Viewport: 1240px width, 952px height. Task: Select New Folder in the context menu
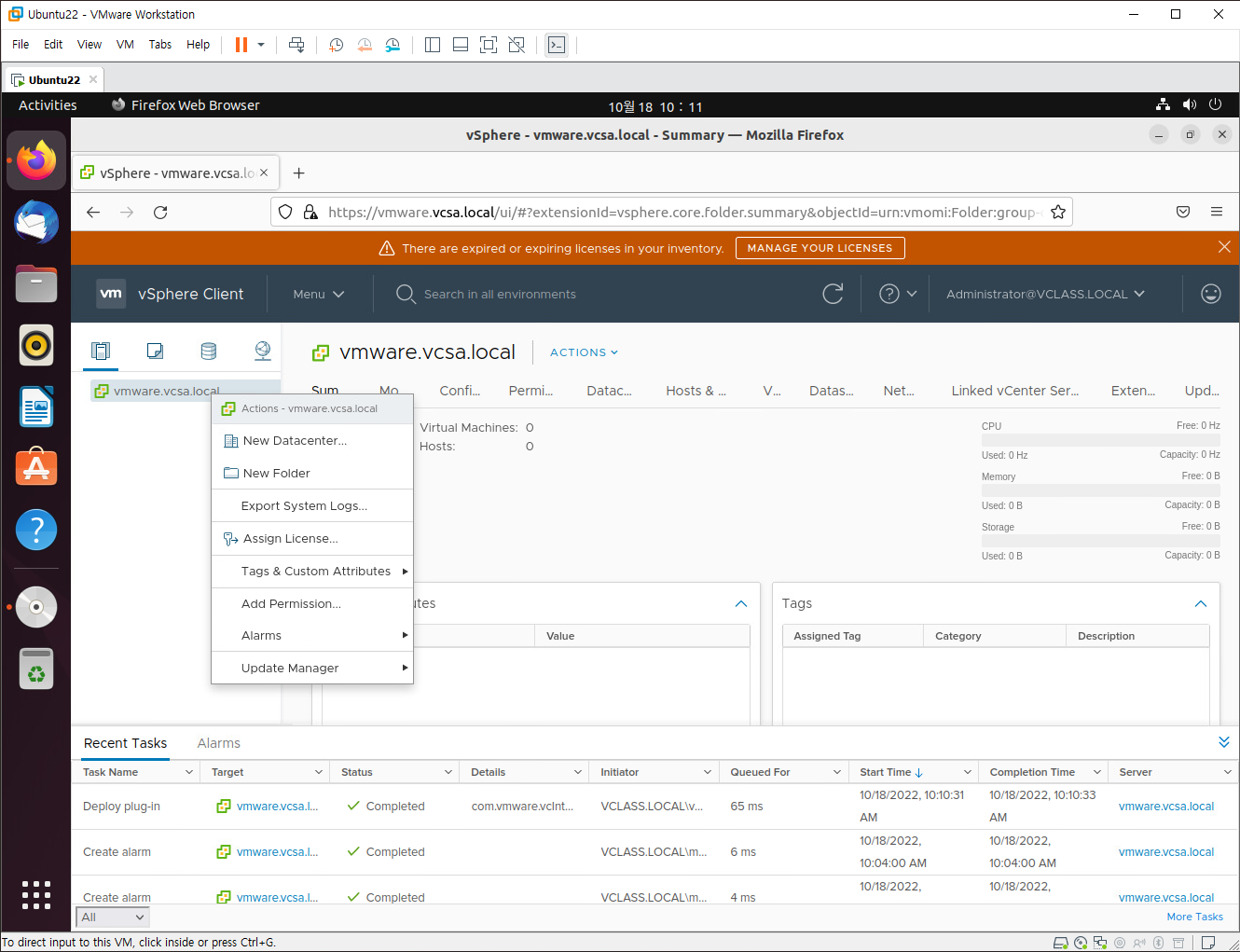click(312, 474)
